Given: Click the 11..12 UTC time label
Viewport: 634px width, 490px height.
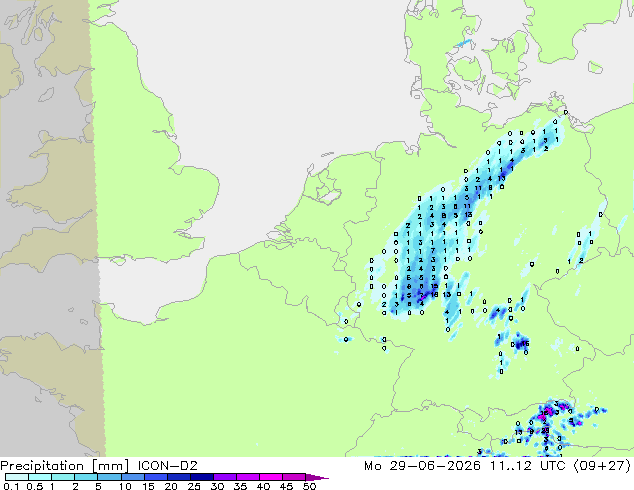Looking at the screenshot, I should [522, 466].
